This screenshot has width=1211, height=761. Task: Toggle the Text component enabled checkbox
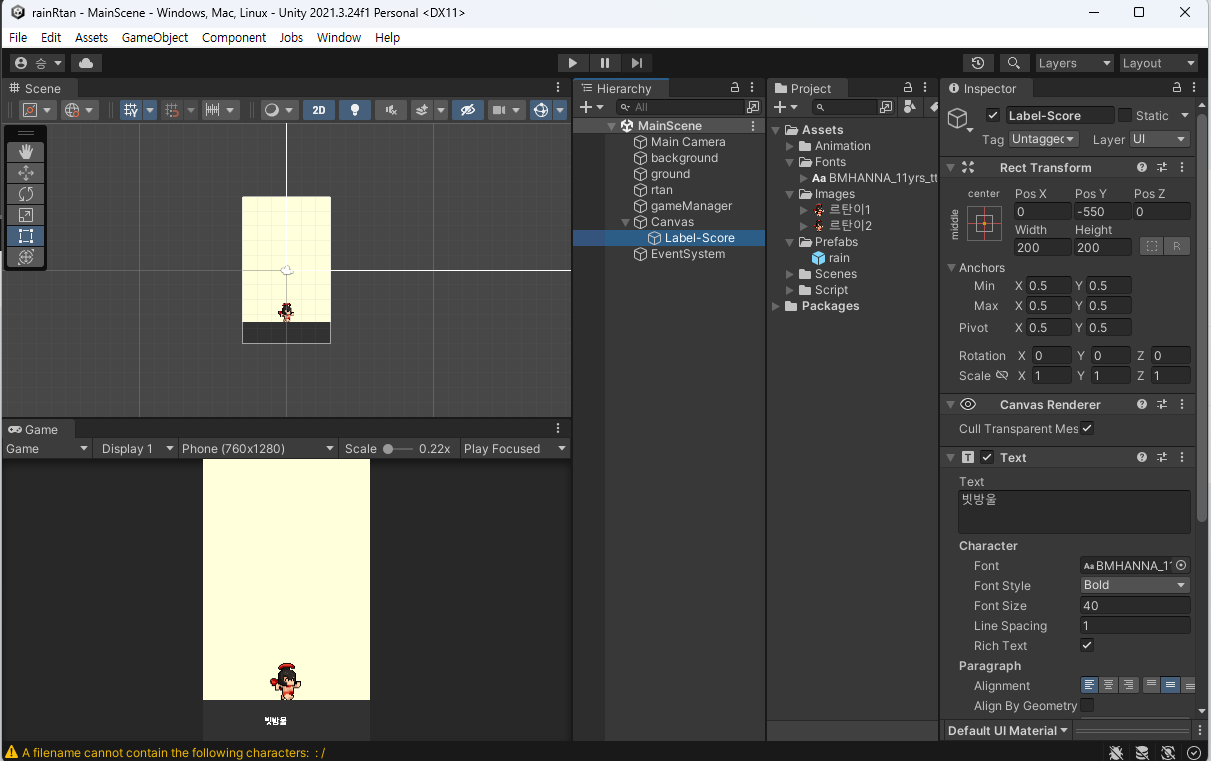pos(987,458)
